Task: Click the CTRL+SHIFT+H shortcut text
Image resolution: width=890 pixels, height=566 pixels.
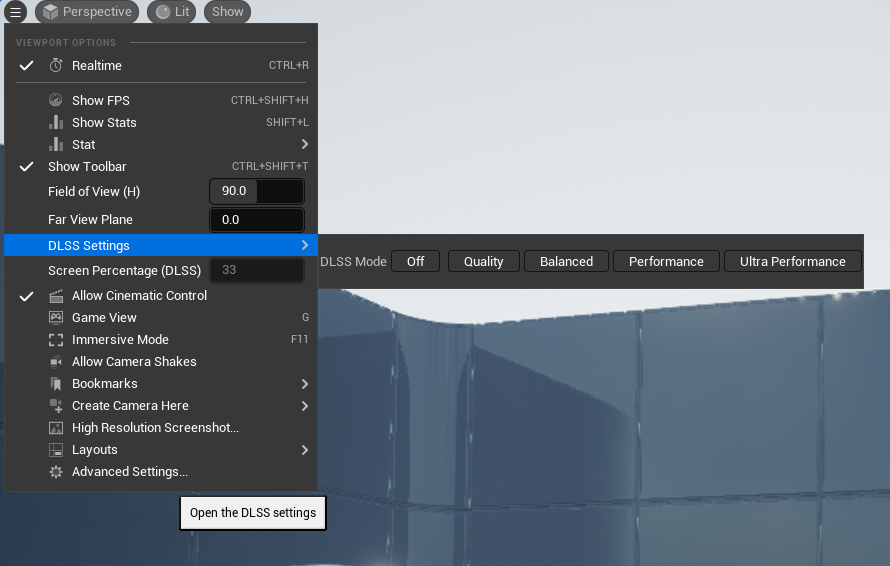Action: coord(270,100)
